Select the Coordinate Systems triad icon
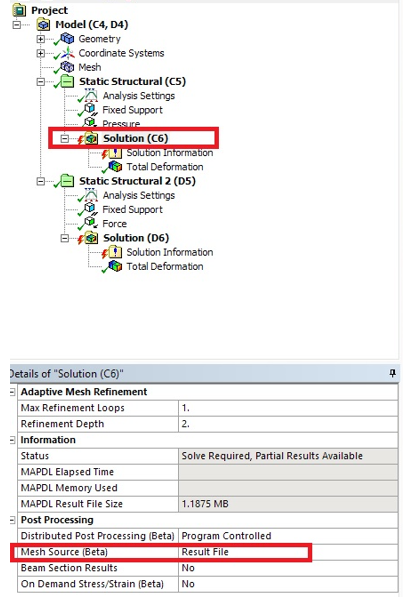This screenshot has height=597, width=403. click(x=67, y=53)
